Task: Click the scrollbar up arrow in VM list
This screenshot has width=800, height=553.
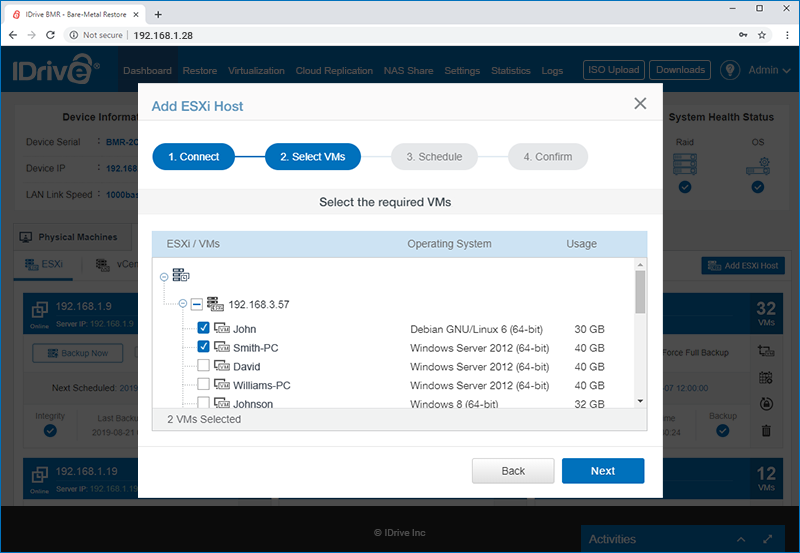Action: coord(640,265)
